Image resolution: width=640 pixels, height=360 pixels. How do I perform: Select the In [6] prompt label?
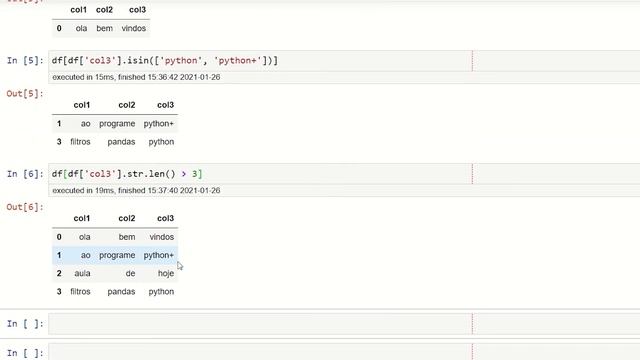(25, 174)
